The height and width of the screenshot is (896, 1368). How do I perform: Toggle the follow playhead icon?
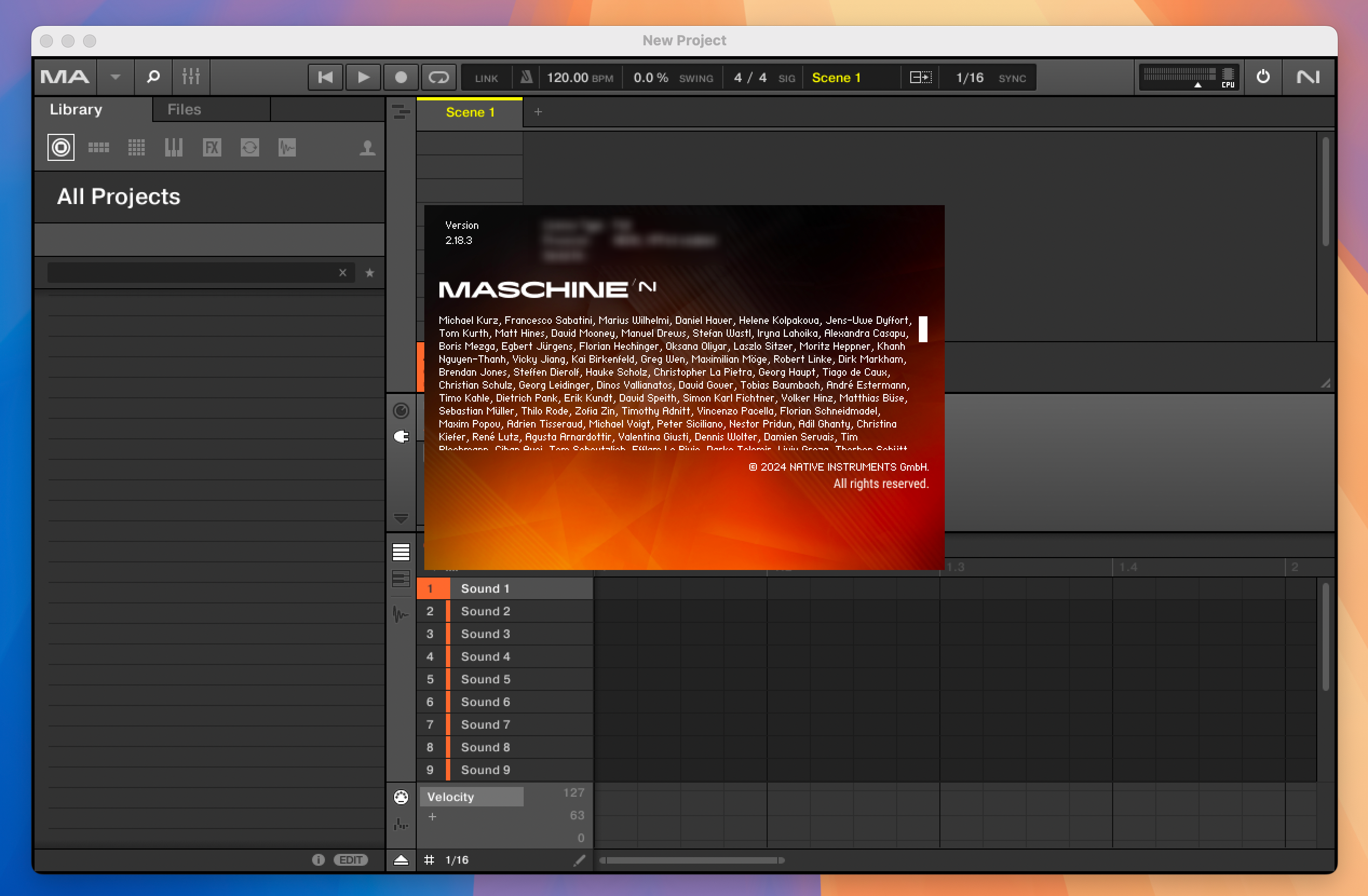click(x=920, y=77)
